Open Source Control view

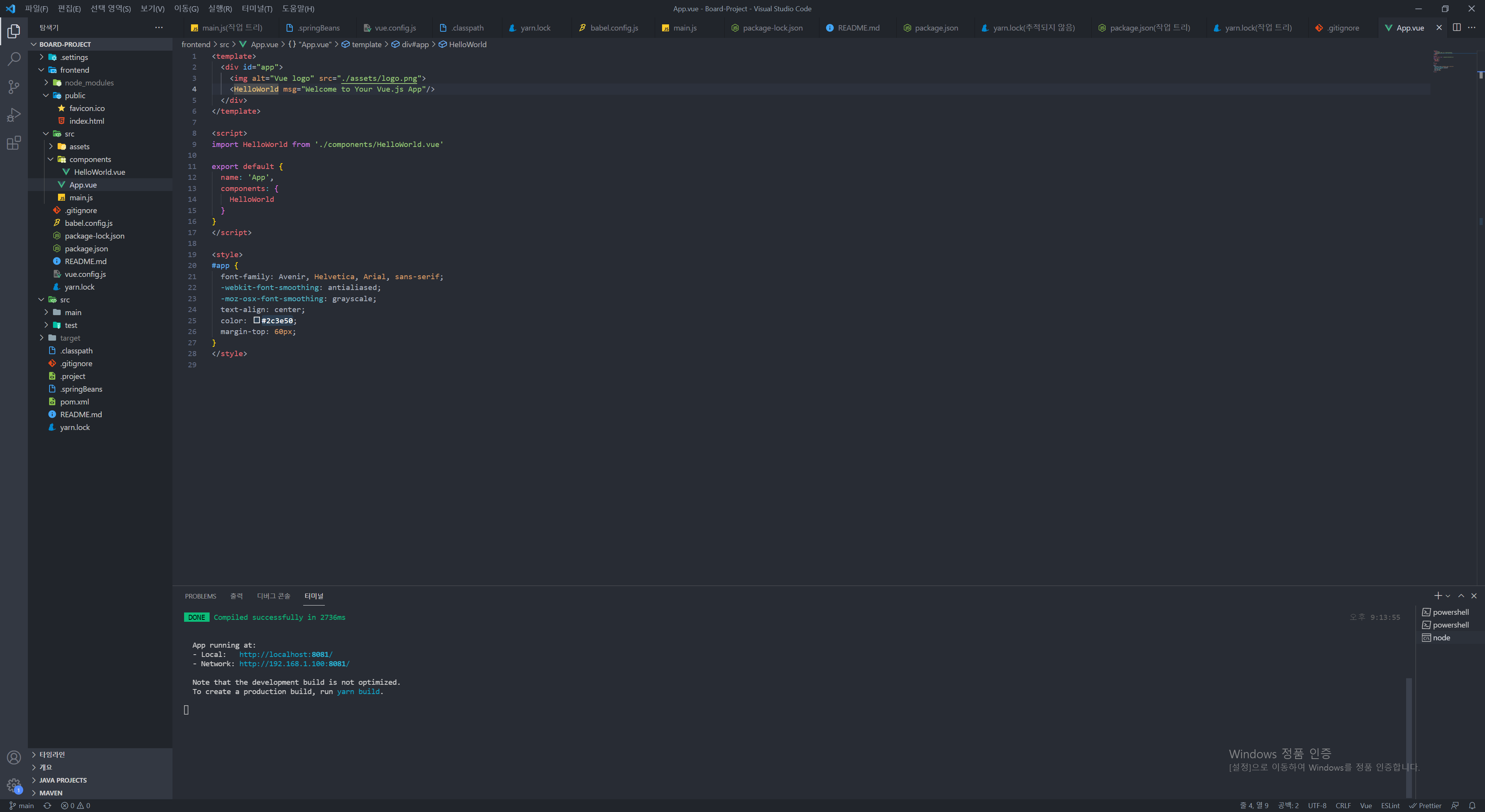pos(14,87)
